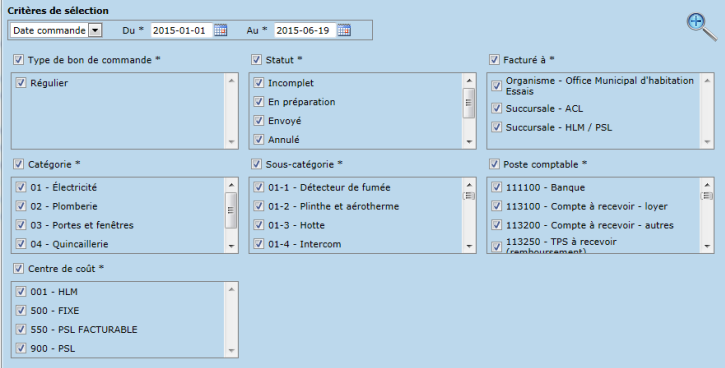Click Statut list scroll-down arrow
Viewport: 725px width, 368px height.
pyautogui.click(x=469, y=142)
